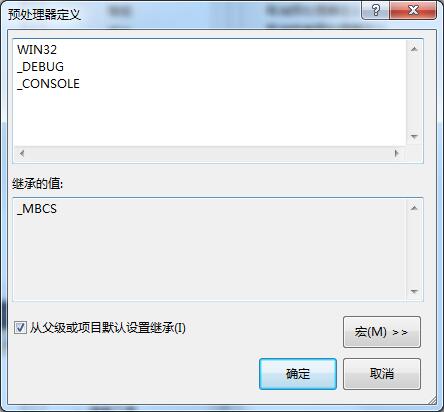Expand the 宏(M) macros panel
Image resolution: width=444 pixels, height=412 pixels.
tap(382, 332)
